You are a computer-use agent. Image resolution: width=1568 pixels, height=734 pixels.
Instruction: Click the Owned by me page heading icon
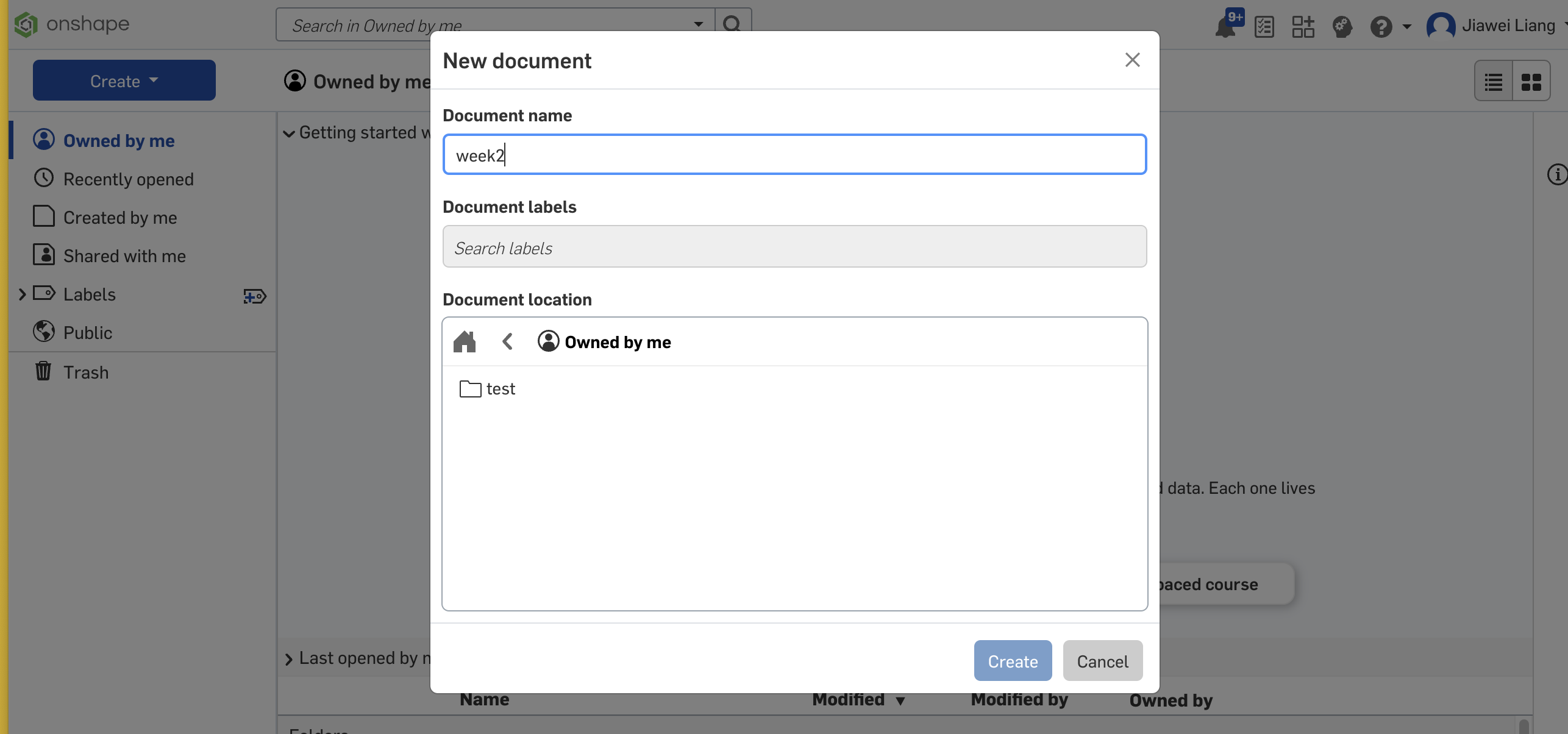pyautogui.click(x=295, y=80)
